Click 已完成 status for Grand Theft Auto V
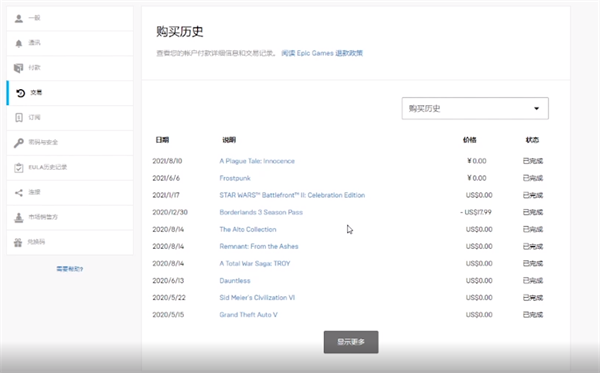Image resolution: width=600 pixels, height=373 pixels. click(533, 315)
